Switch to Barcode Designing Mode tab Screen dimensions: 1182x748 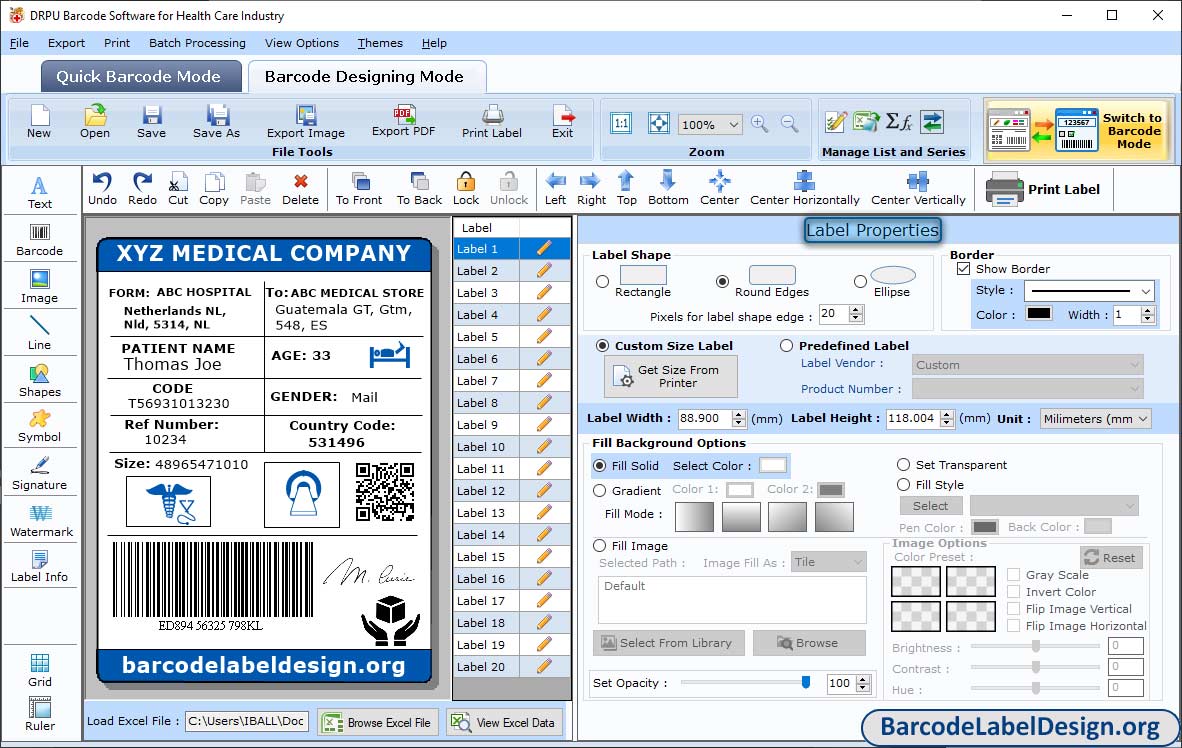(366, 77)
